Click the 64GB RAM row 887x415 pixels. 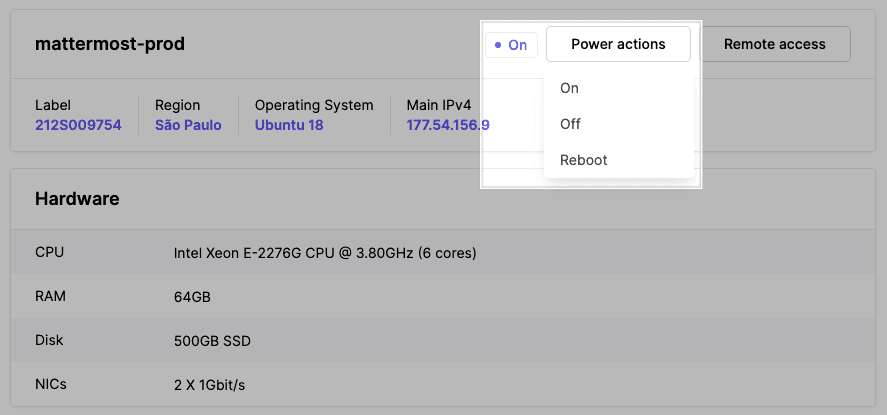(x=192, y=297)
